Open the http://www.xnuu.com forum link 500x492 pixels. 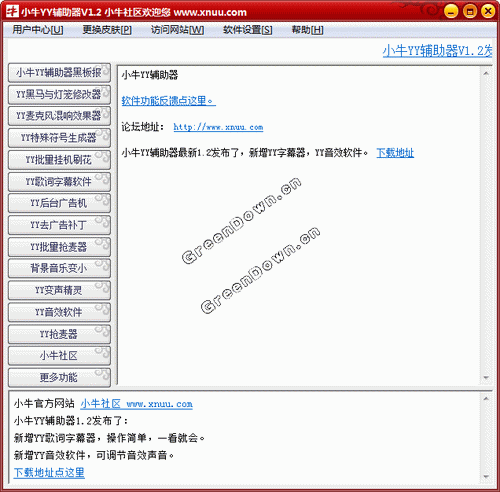tap(218, 127)
